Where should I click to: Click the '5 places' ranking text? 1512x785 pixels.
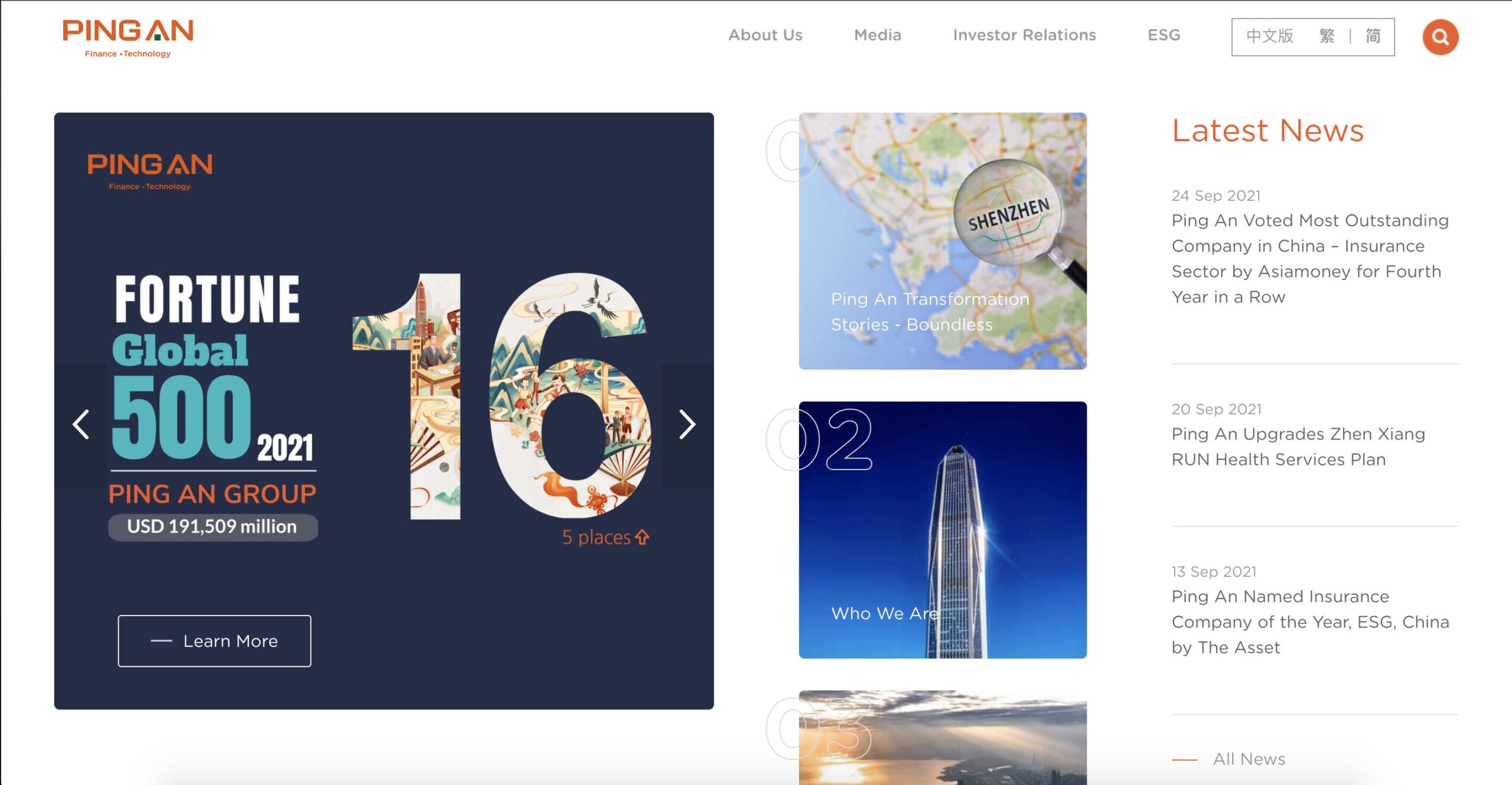pyautogui.click(x=605, y=538)
